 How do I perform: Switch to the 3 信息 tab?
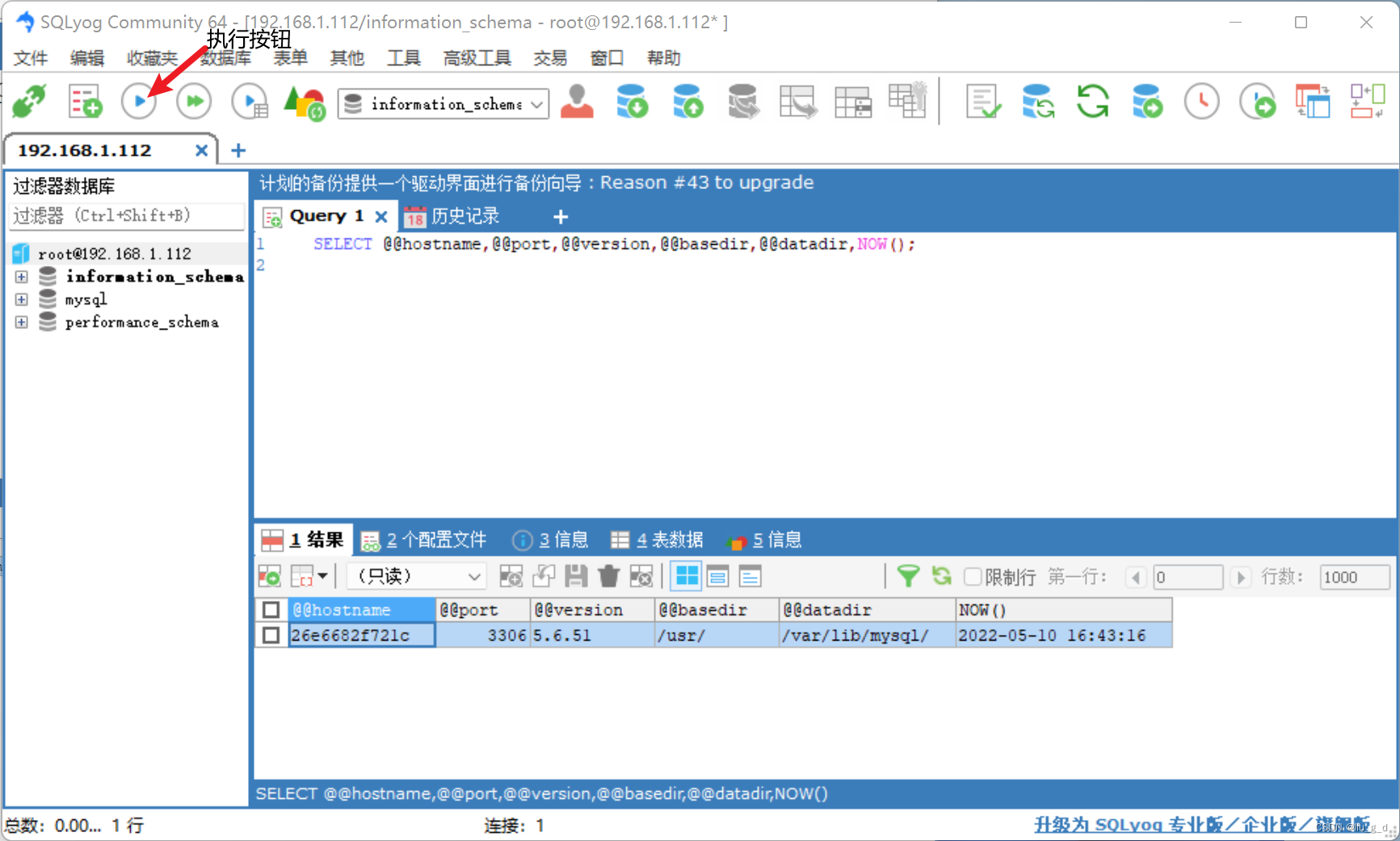pyautogui.click(x=551, y=540)
